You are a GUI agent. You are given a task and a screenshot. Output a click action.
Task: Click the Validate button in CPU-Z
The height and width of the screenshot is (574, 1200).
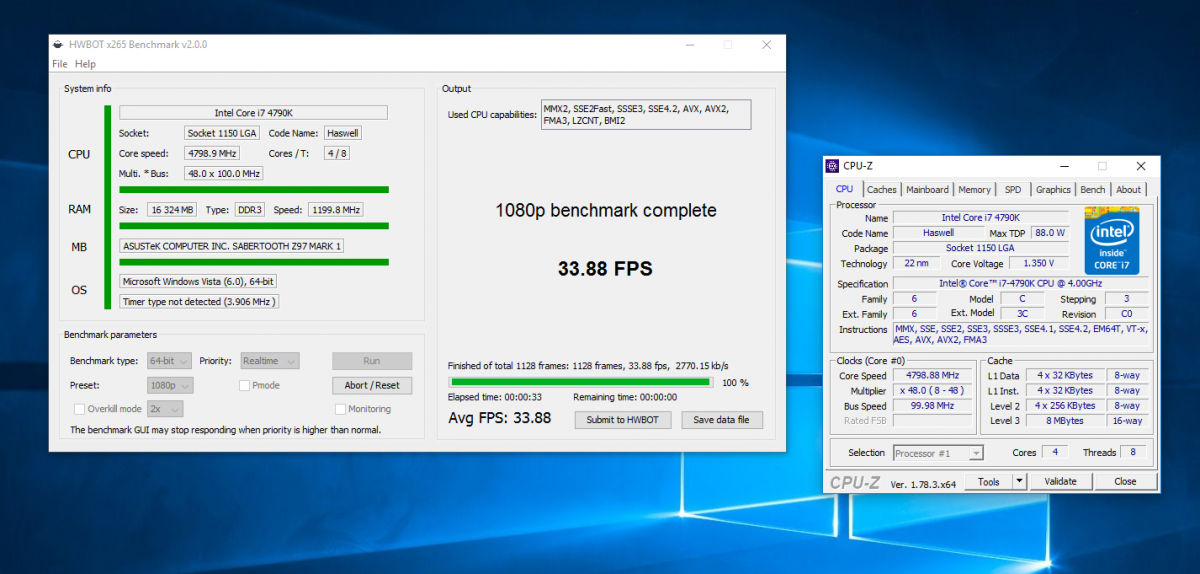1060,481
